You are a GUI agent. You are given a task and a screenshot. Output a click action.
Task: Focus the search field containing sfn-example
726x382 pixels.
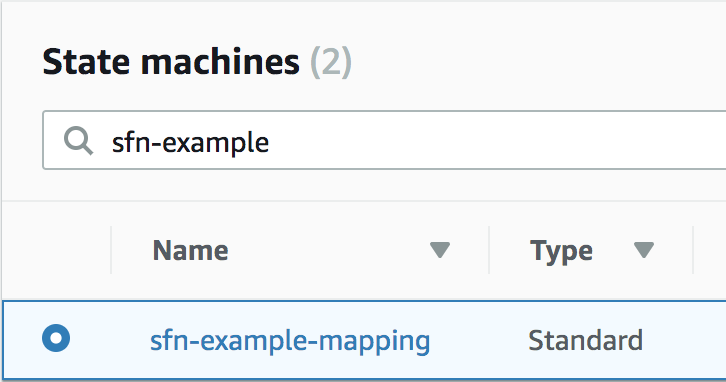pos(384,140)
